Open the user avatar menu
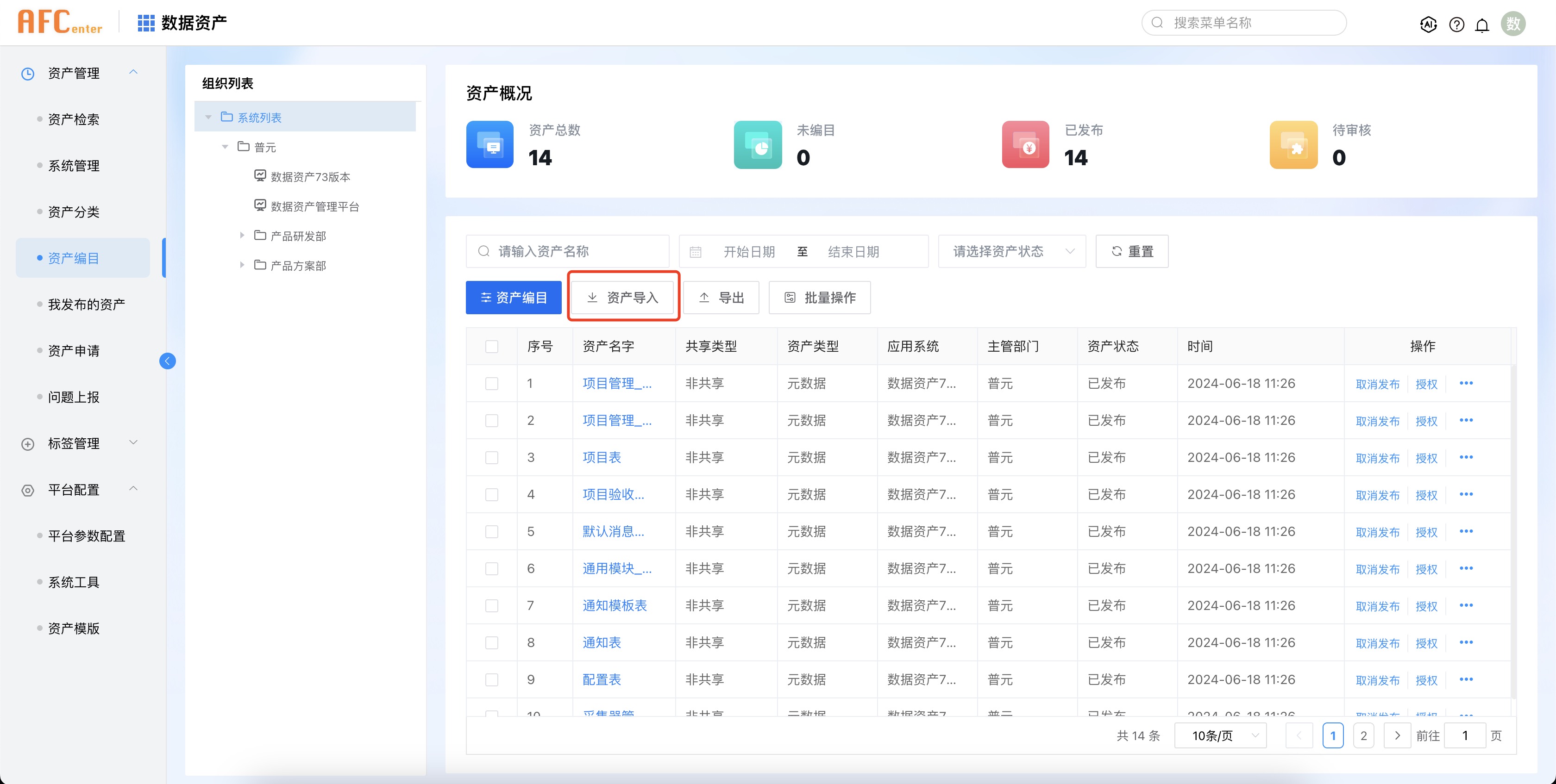Viewport: 1556px width, 784px height. coord(1513,24)
